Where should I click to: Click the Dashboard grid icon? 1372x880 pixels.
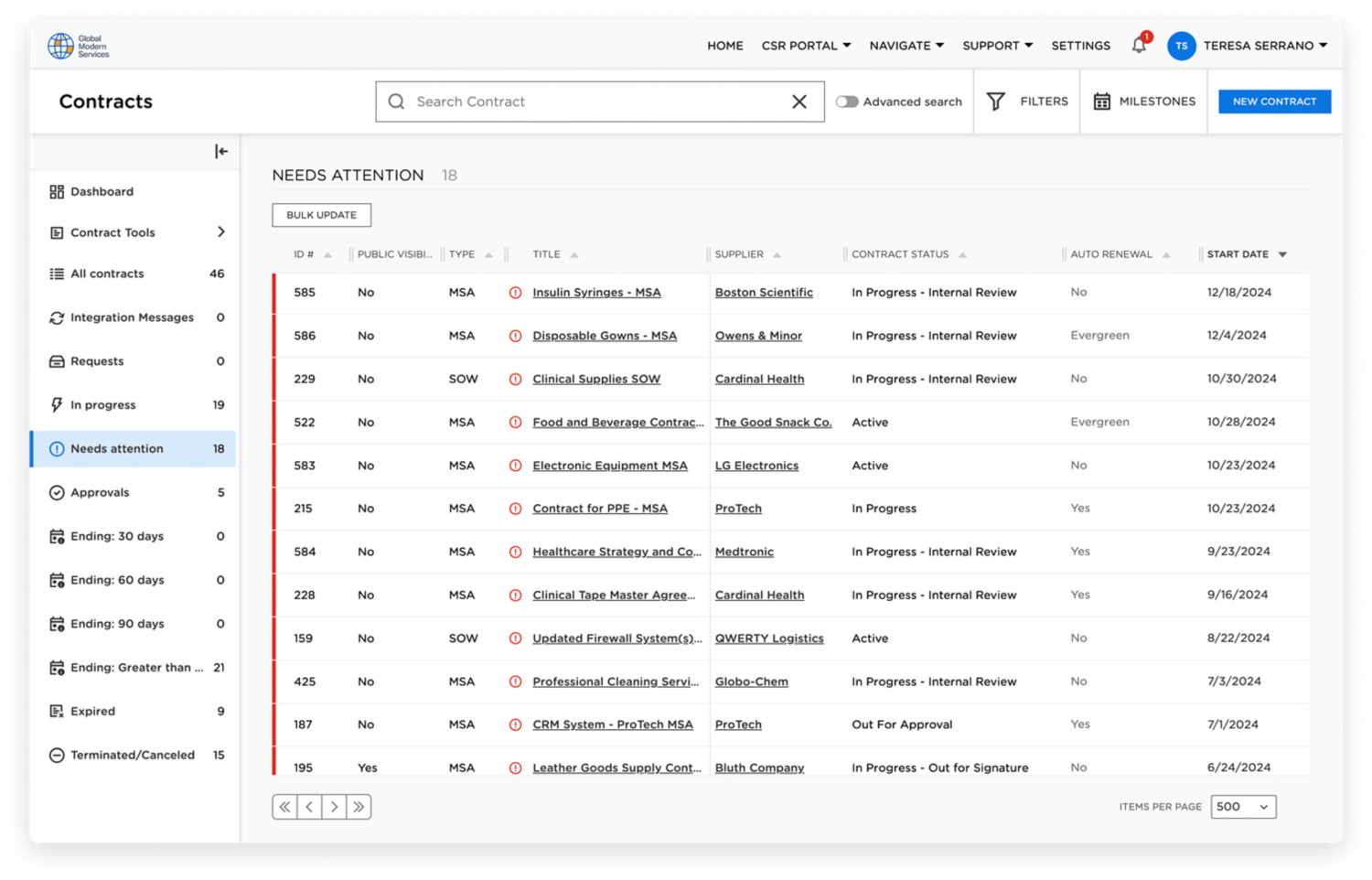click(57, 192)
